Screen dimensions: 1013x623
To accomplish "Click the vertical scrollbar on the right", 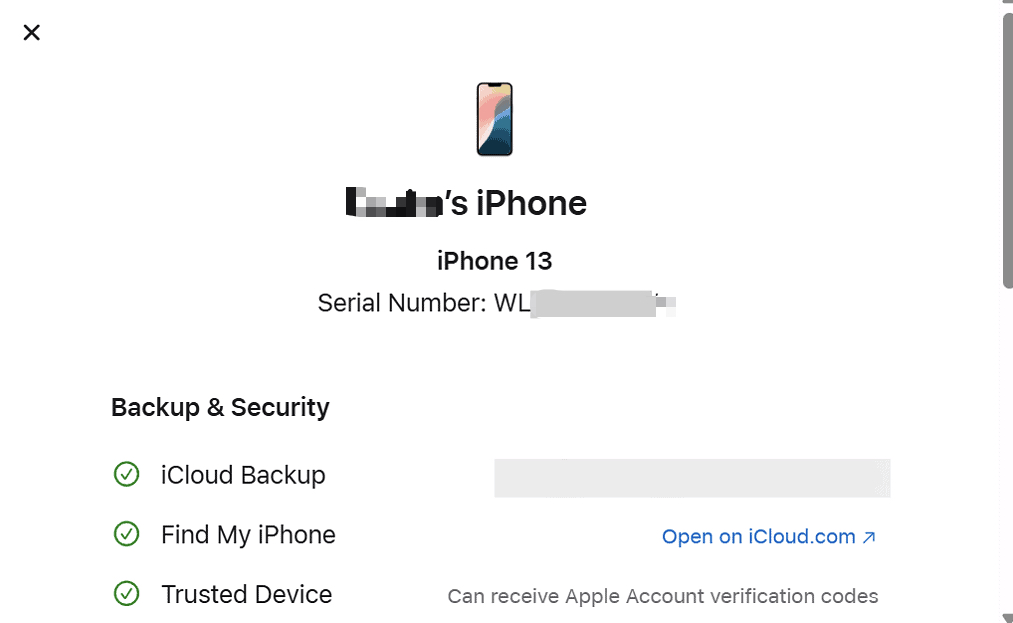I will pyautogui.click(x=1004, y=150).
